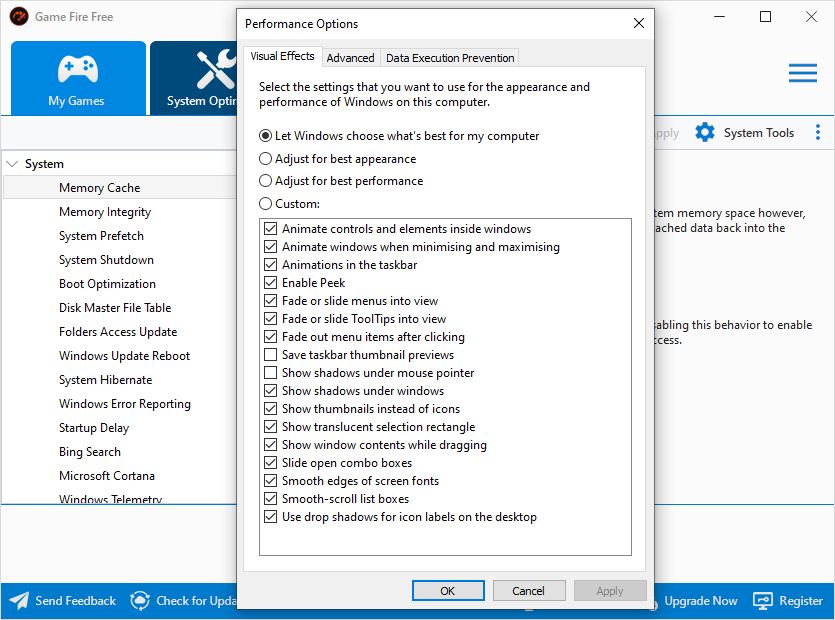Screen dimensions: 835x620
Task: Select Folders Access Update item
Action: pyautogui.click(x=118, y=332)
